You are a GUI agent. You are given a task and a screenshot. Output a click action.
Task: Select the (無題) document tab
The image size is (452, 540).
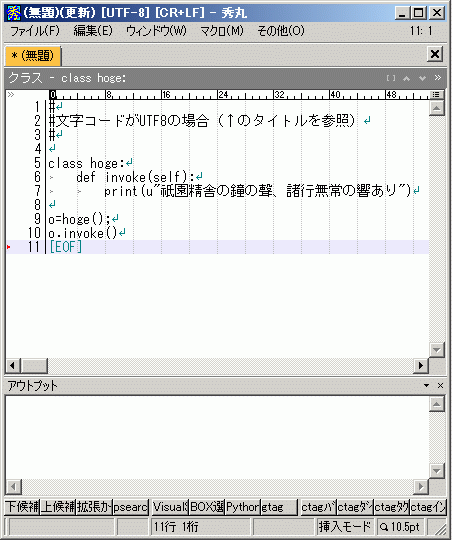[x=33, y=56]
